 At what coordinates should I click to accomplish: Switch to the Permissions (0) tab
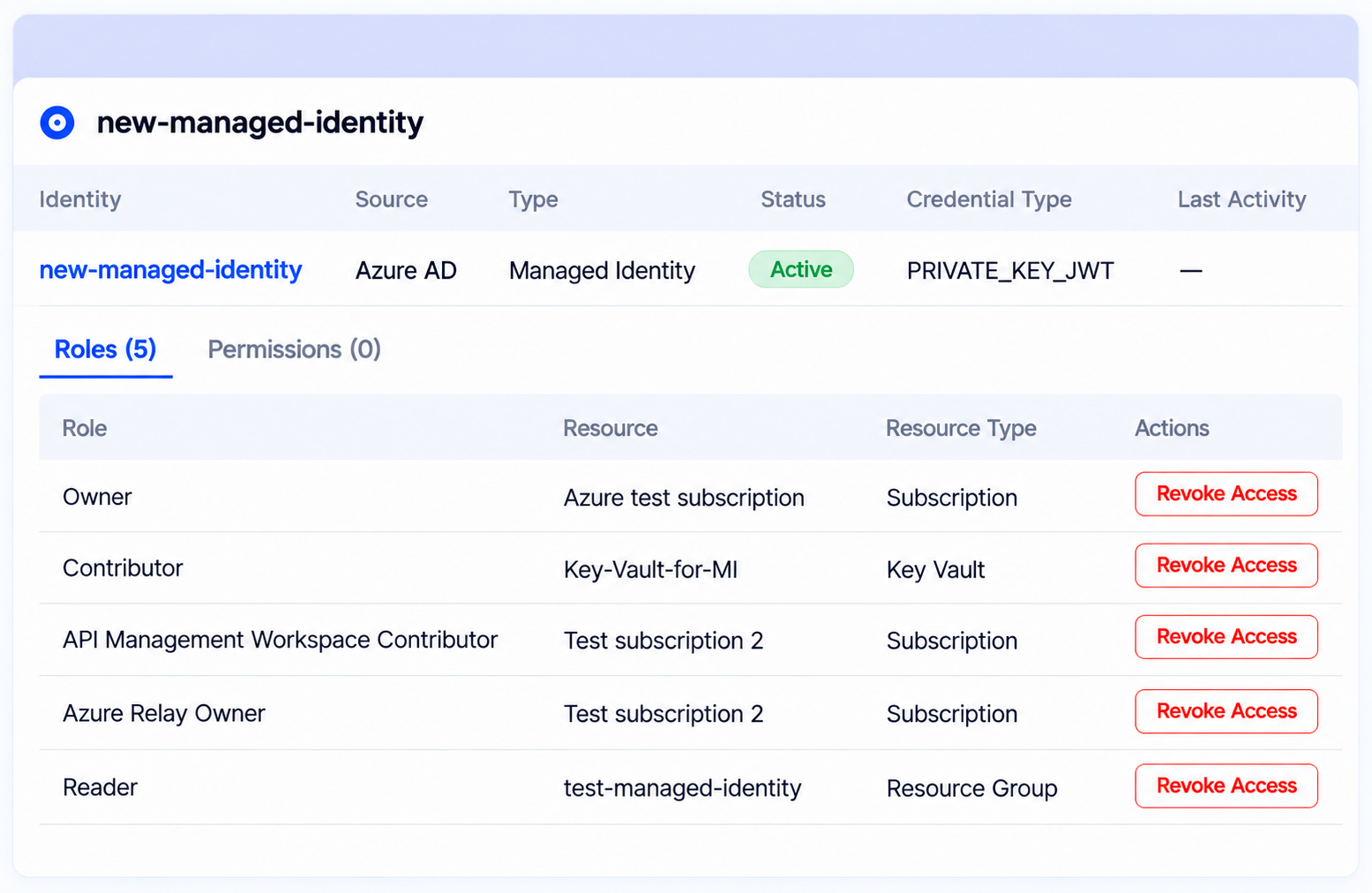(294, 349)
